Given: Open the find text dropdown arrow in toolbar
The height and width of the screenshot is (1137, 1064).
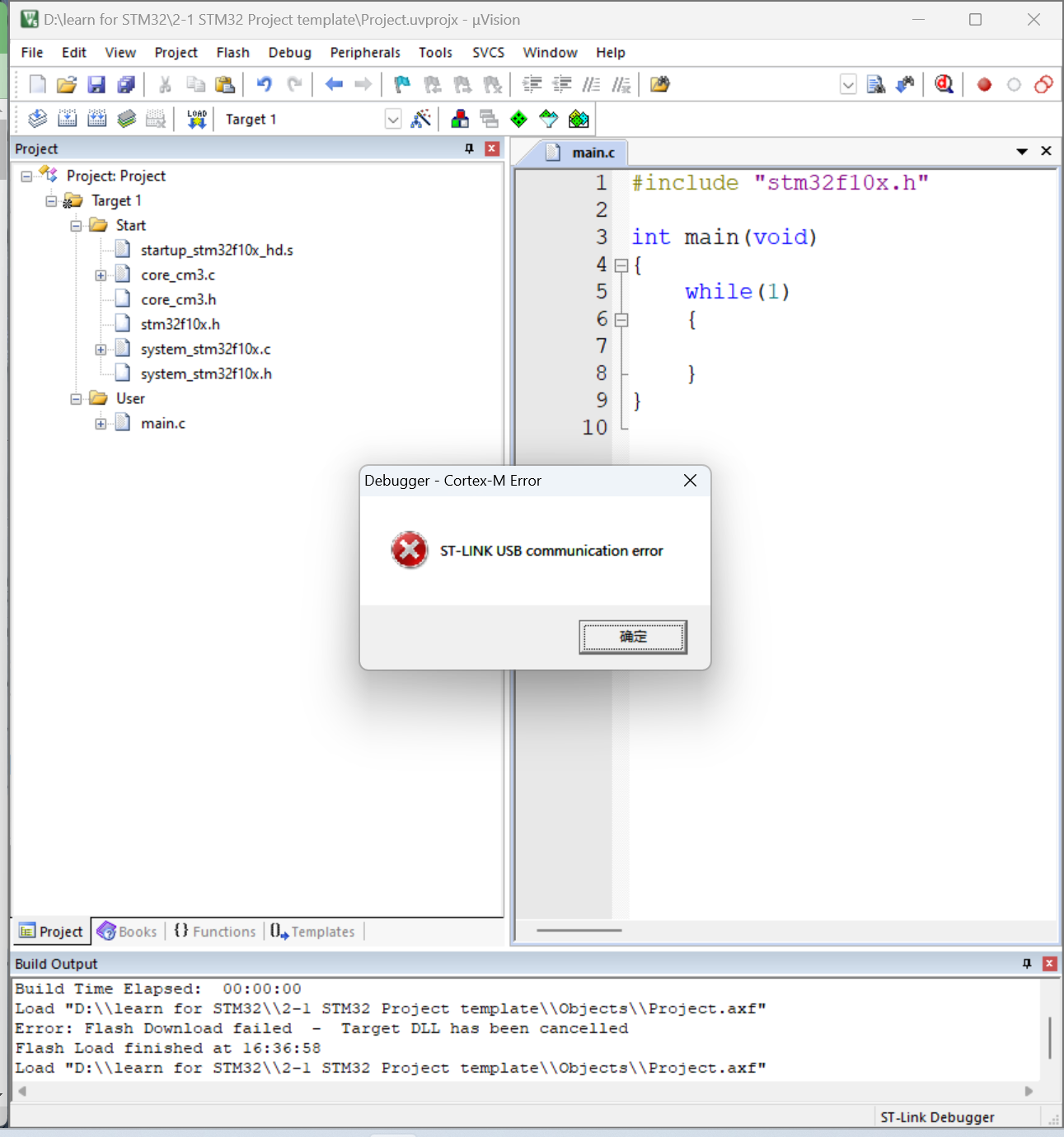Looking at the screenshot, I should click(848, 84).
